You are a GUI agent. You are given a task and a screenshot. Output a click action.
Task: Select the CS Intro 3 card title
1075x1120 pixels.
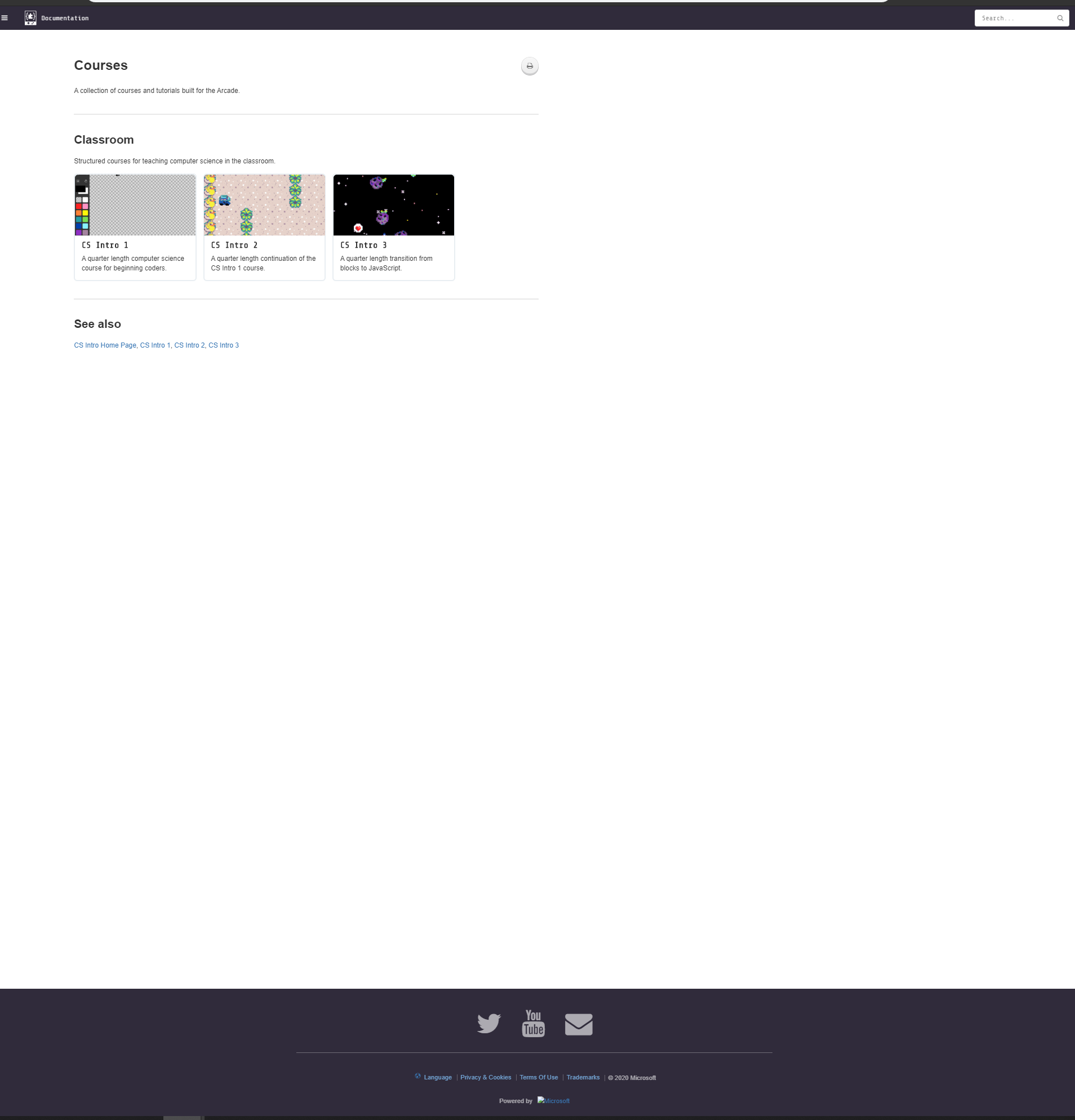click(x=363, y=245)
